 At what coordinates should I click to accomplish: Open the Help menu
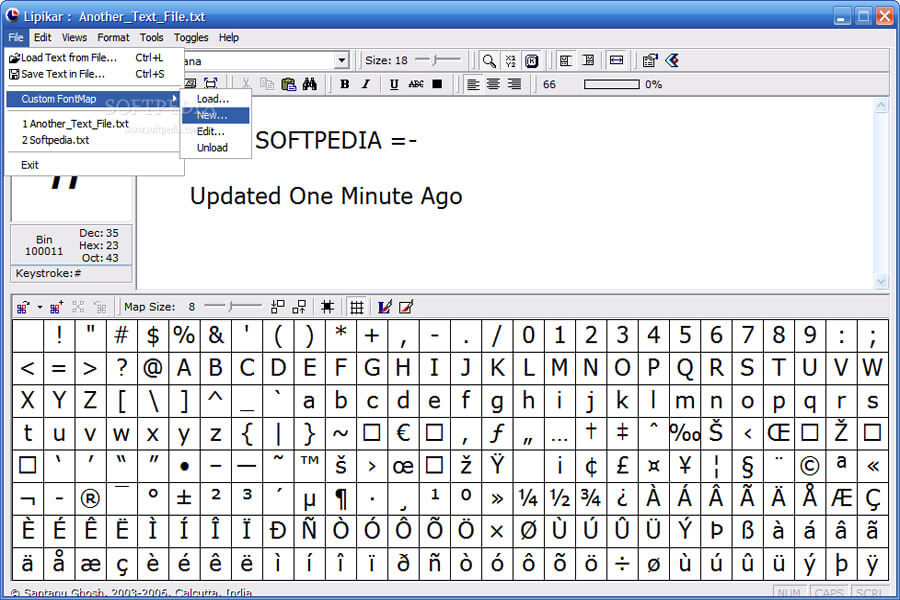click(x=228, y=37)
